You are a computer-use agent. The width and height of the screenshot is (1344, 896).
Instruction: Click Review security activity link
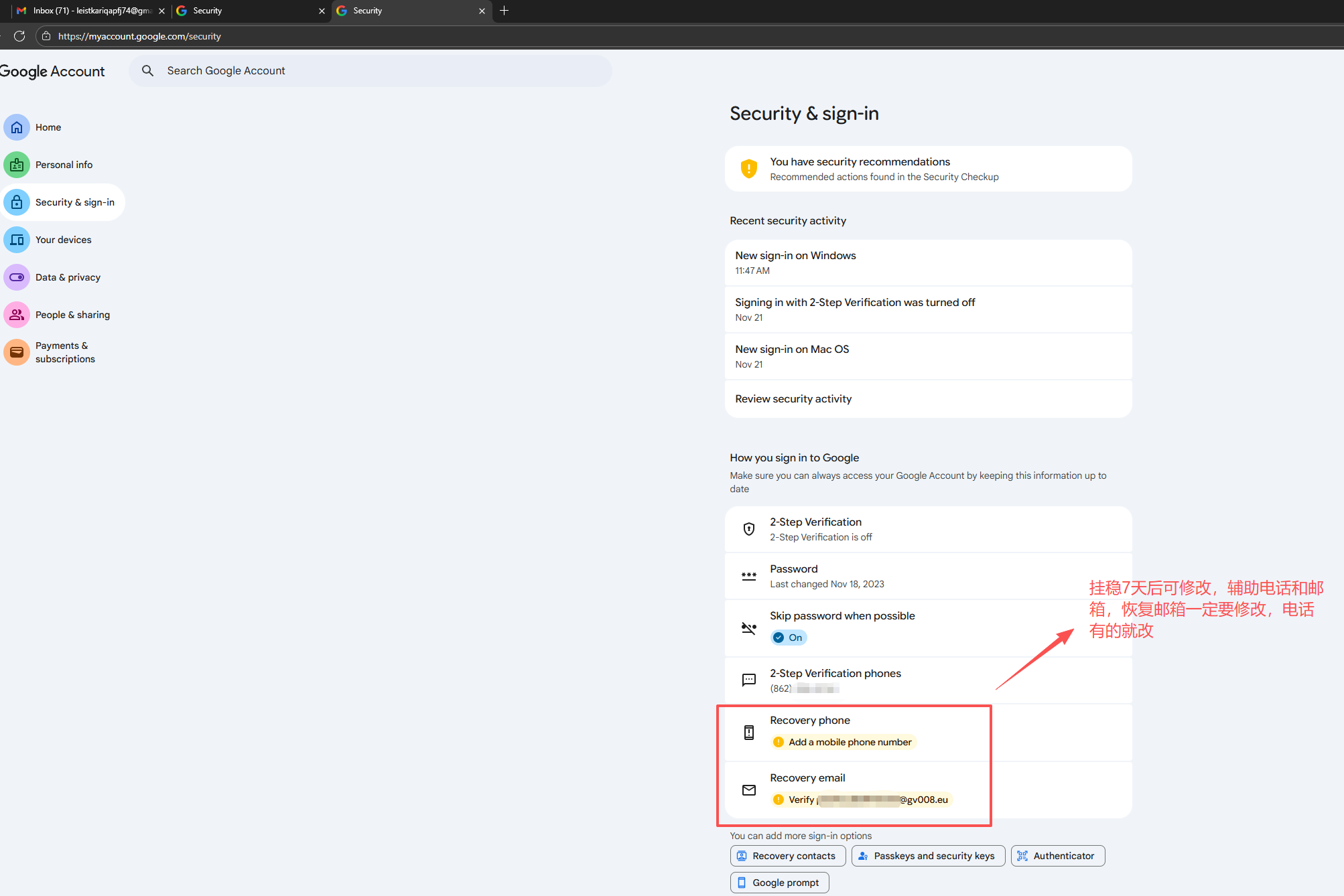(793, 399)
